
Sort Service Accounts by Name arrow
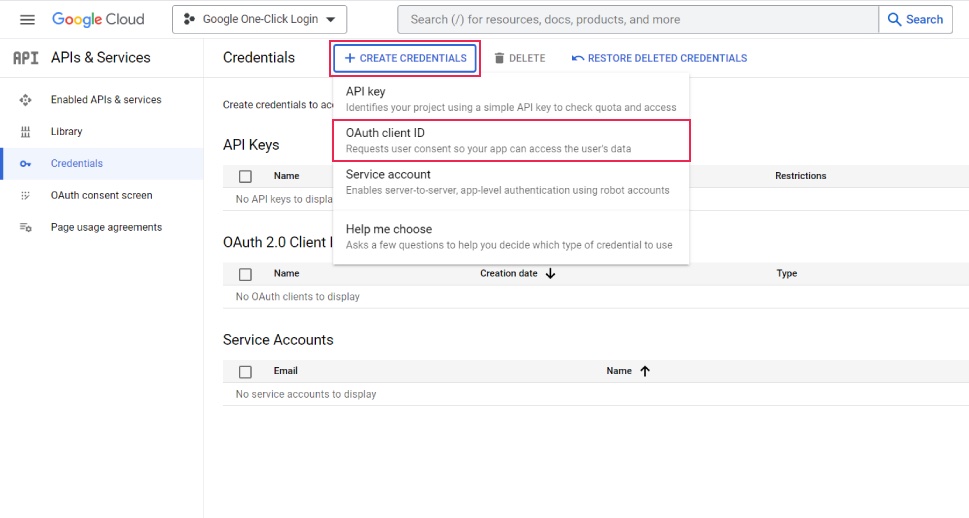tap(645, 371)
